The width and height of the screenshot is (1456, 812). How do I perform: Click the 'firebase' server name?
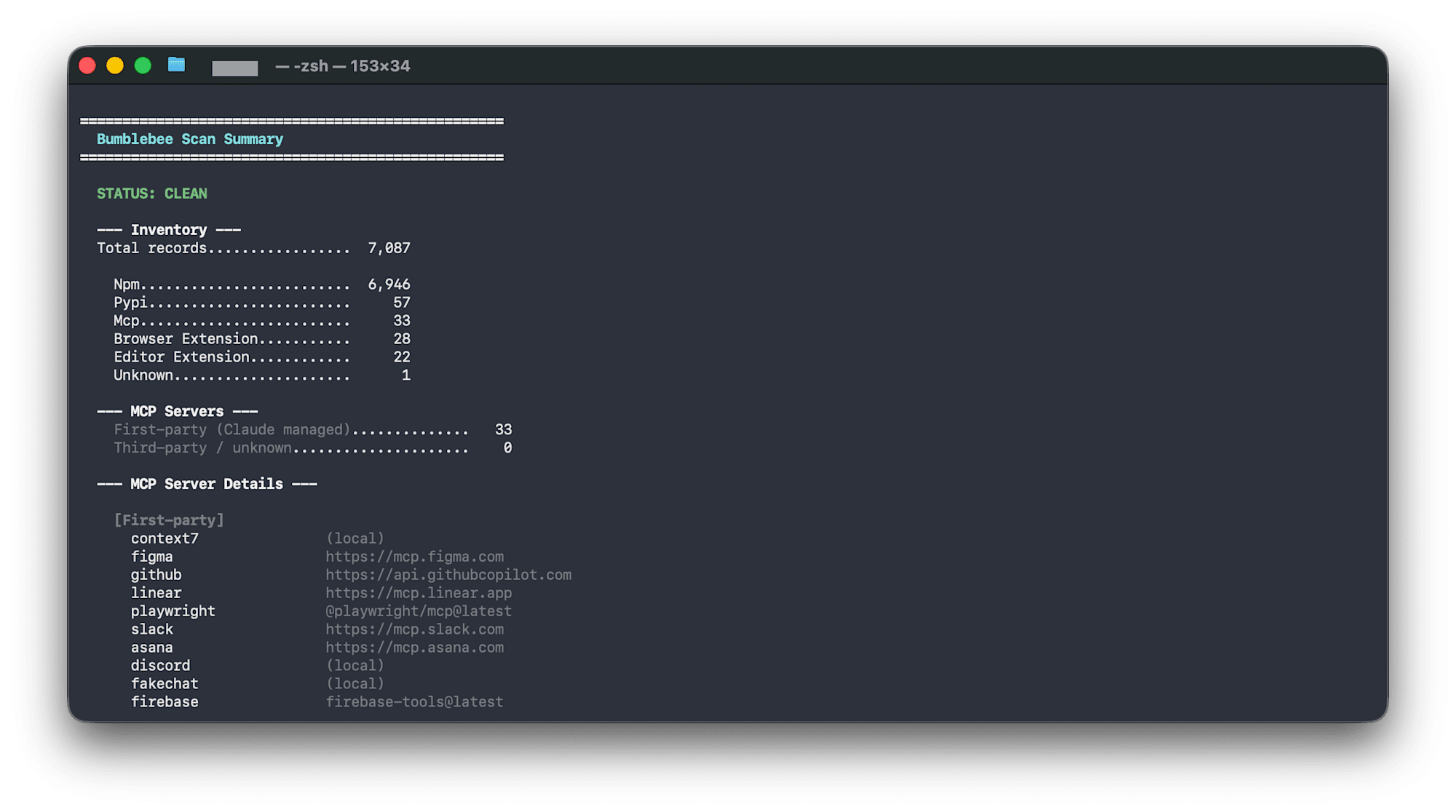pyautogui.click(x=165, y=703)
